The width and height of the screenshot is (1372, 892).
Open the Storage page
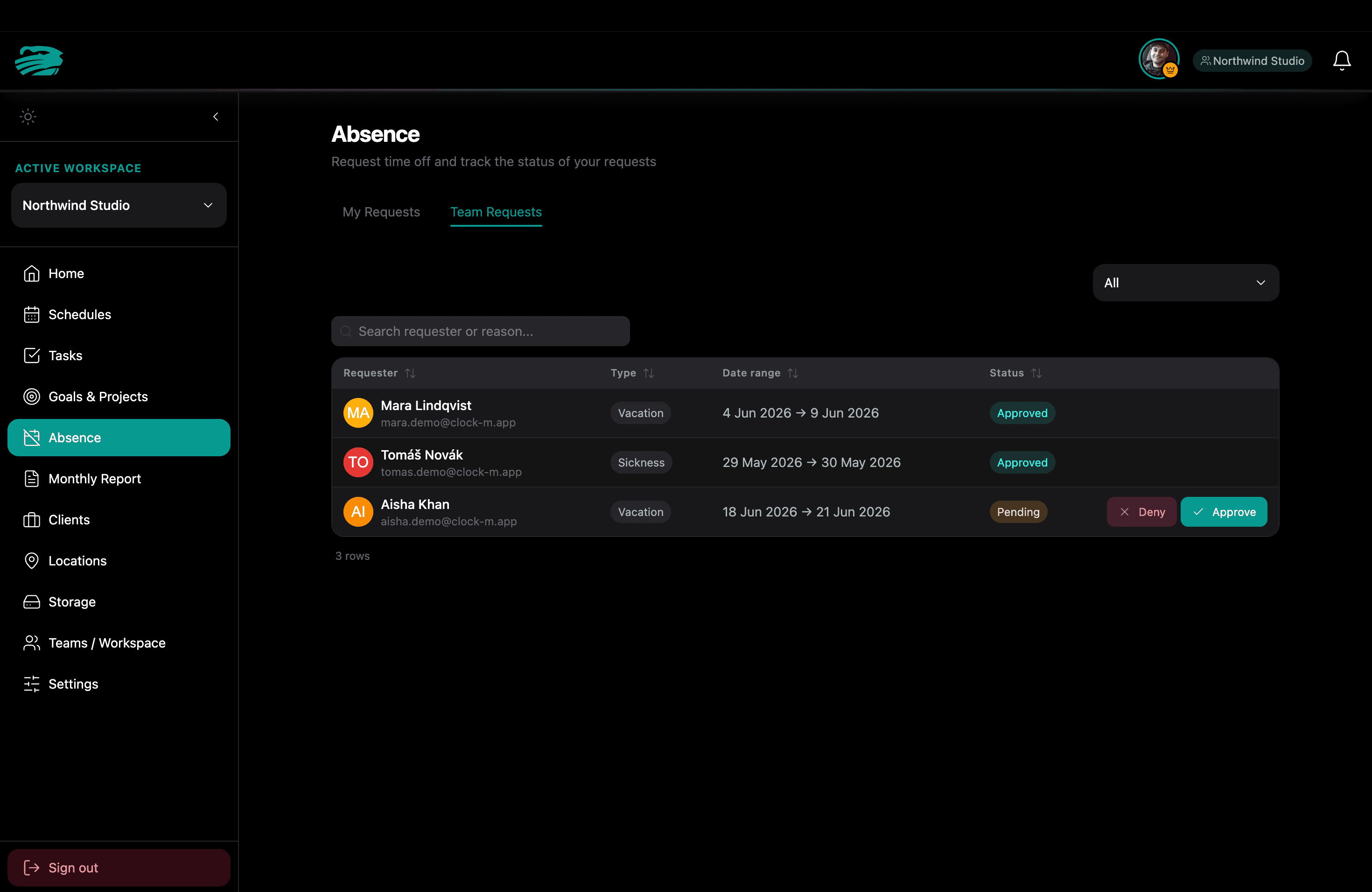[119, 601]
